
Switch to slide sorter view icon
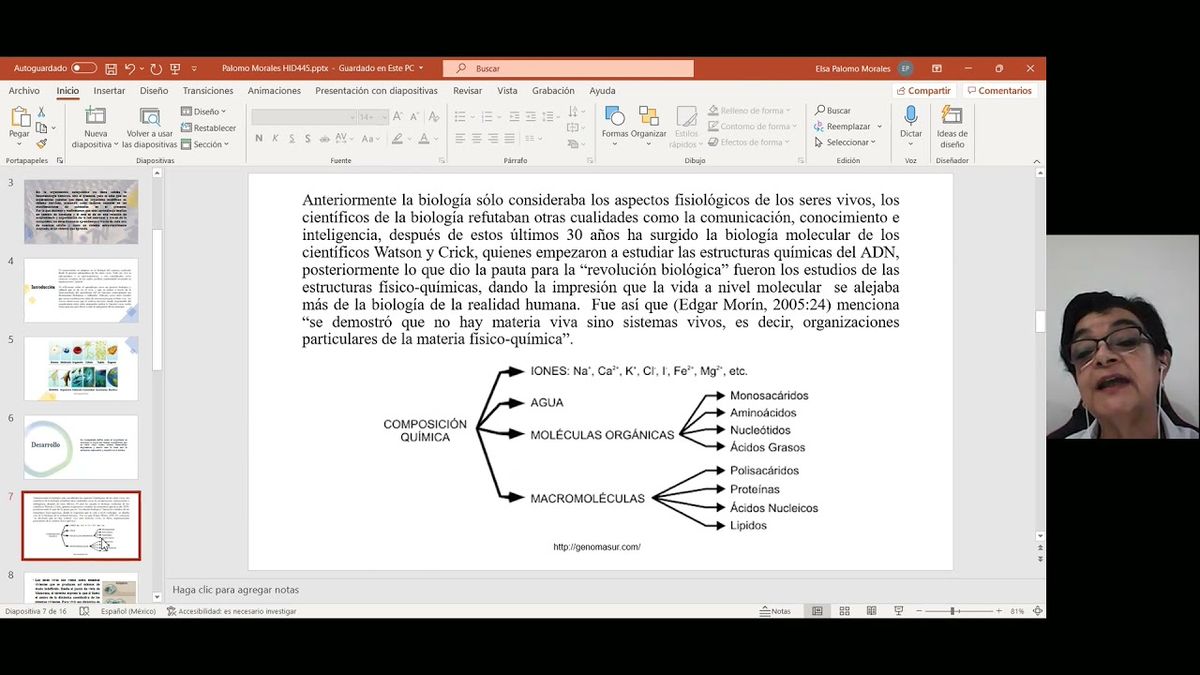(844, 611)
